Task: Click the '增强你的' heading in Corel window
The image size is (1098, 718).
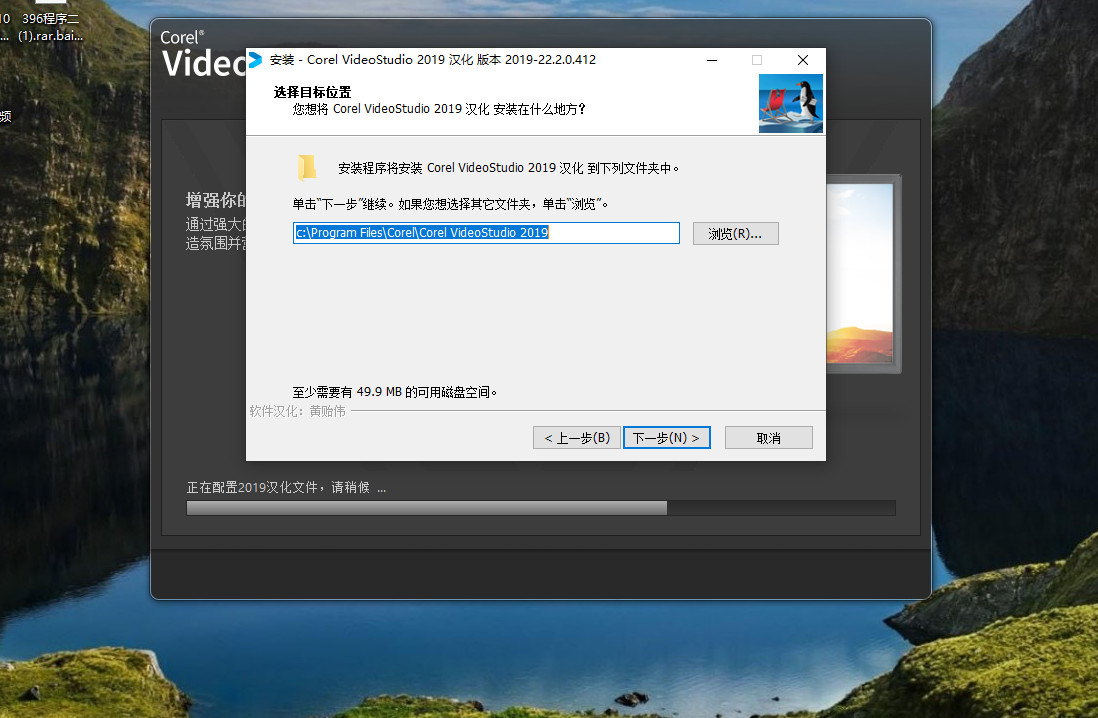Action: click(216, 200)
